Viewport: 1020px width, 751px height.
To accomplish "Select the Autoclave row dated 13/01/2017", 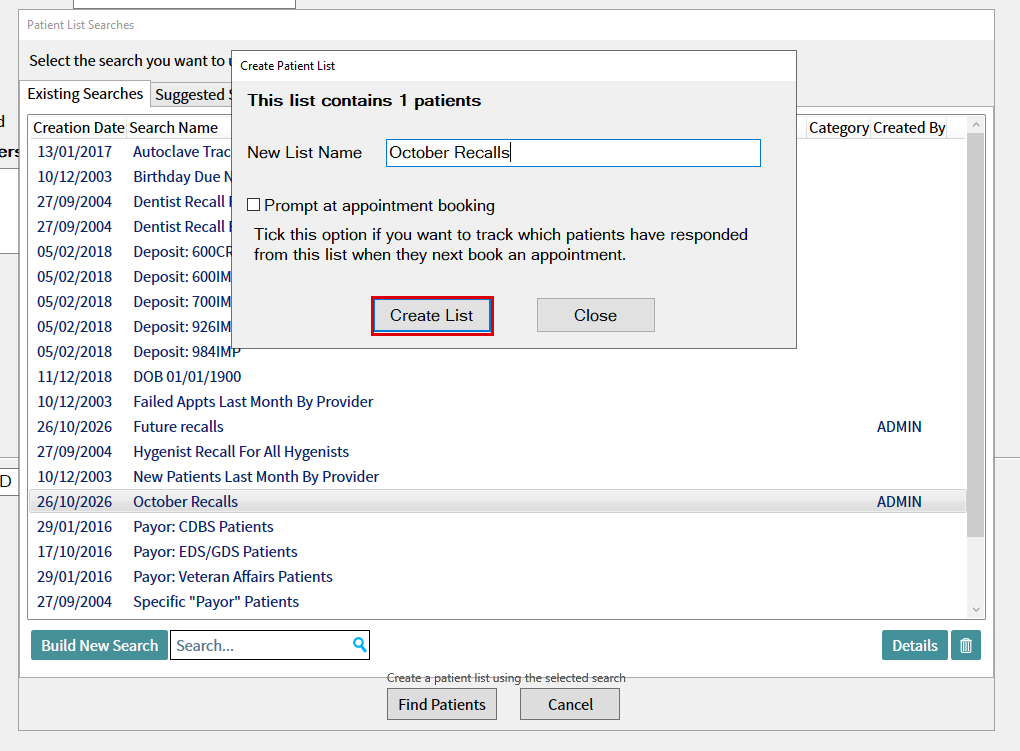I will 131,152.
